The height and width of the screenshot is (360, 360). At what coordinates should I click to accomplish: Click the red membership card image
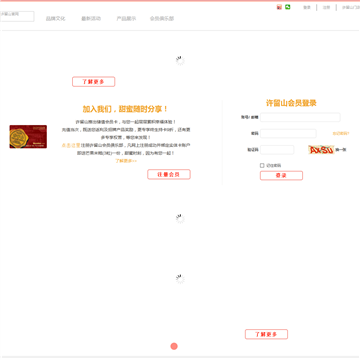(x=28, y=137)
